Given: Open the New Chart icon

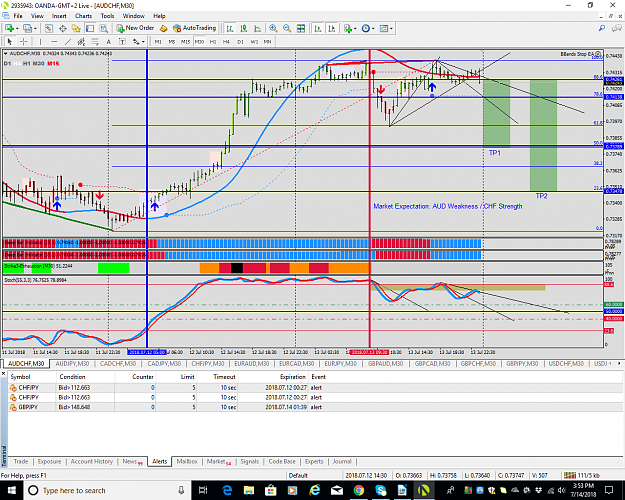Looking at the screenshot, I should (9, 28).
